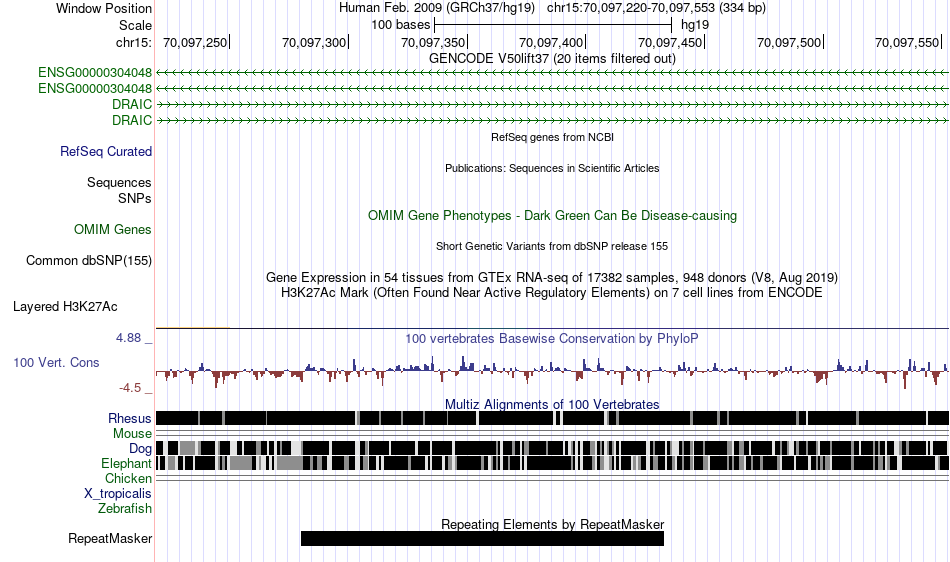
Task: Click the Rhesus alignment block row
Action: click(552, 418)
